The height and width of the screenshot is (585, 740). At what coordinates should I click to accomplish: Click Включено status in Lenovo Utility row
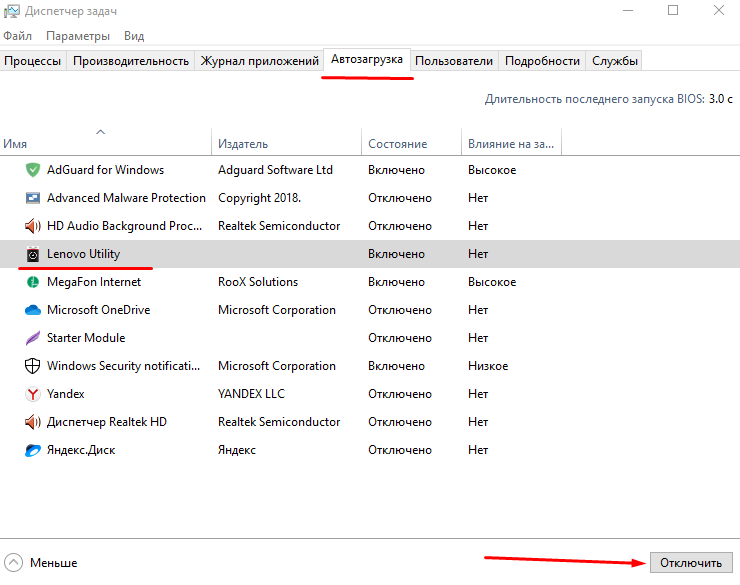tap(396, 254)
